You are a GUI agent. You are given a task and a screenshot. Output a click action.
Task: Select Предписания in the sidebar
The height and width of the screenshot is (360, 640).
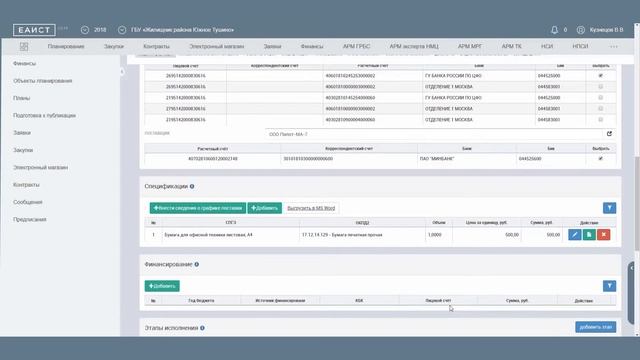(x=29, y=220)
